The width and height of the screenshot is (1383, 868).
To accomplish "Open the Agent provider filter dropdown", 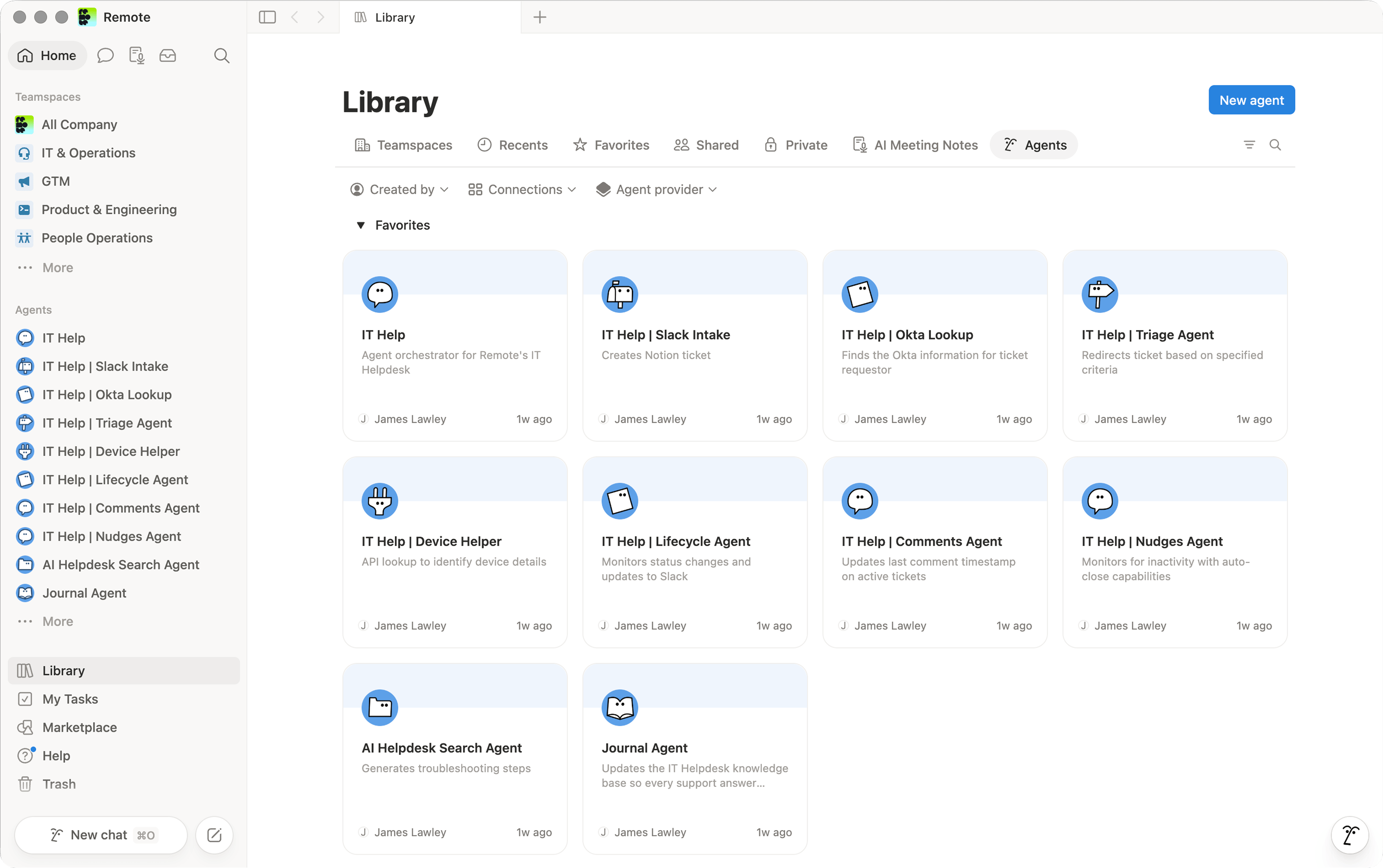I will [657, 189].
